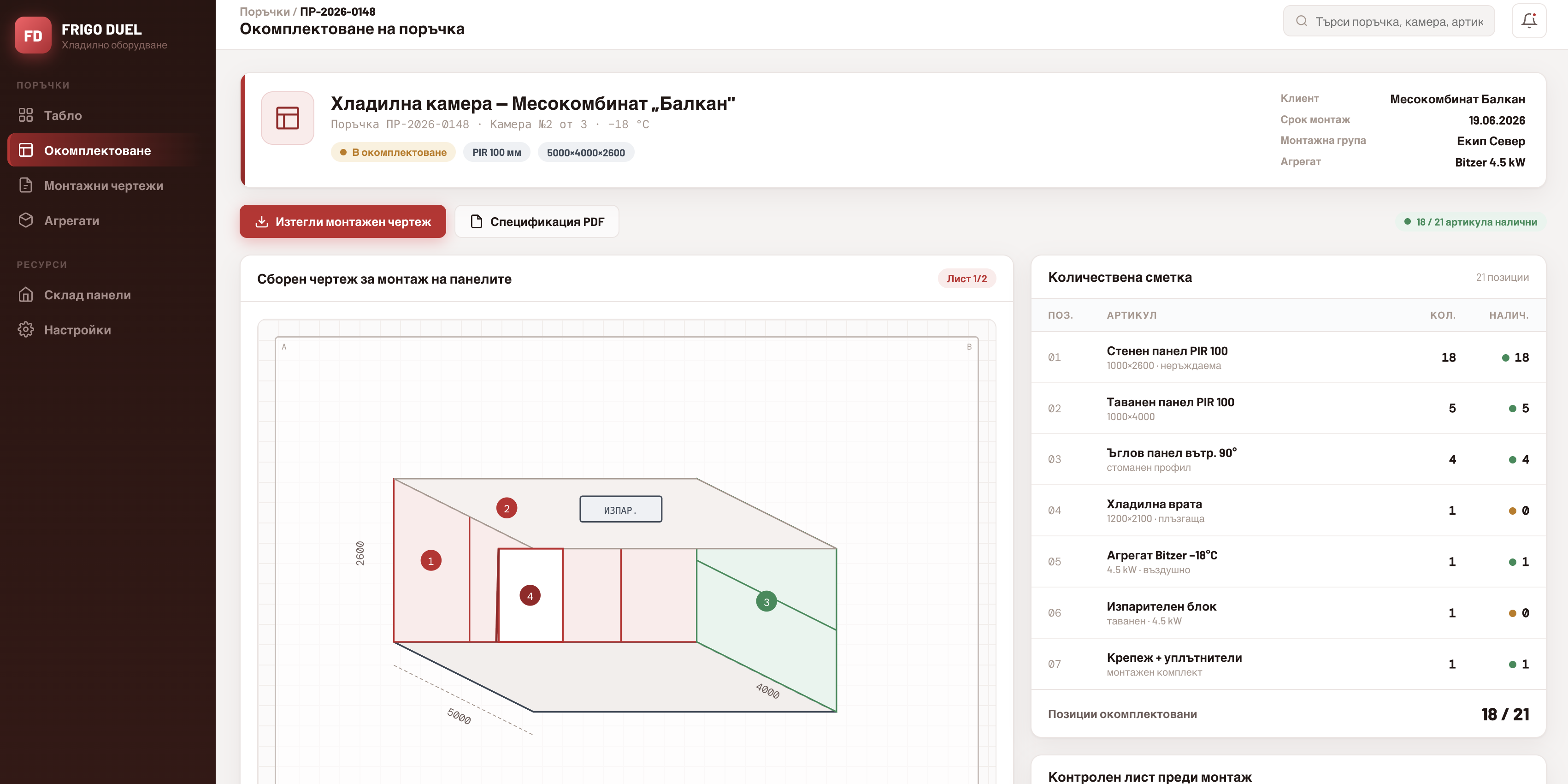This screenshot has width=1568, height=784.
Task: Click the PIR 100 мм tag
Action: [497, 152]
